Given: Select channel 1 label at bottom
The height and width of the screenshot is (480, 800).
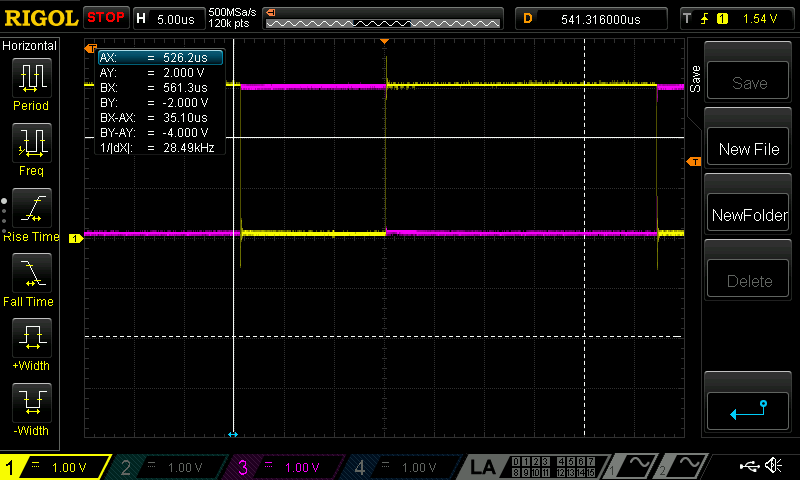Looking at the screenshot, I should (x=10, y=467).
